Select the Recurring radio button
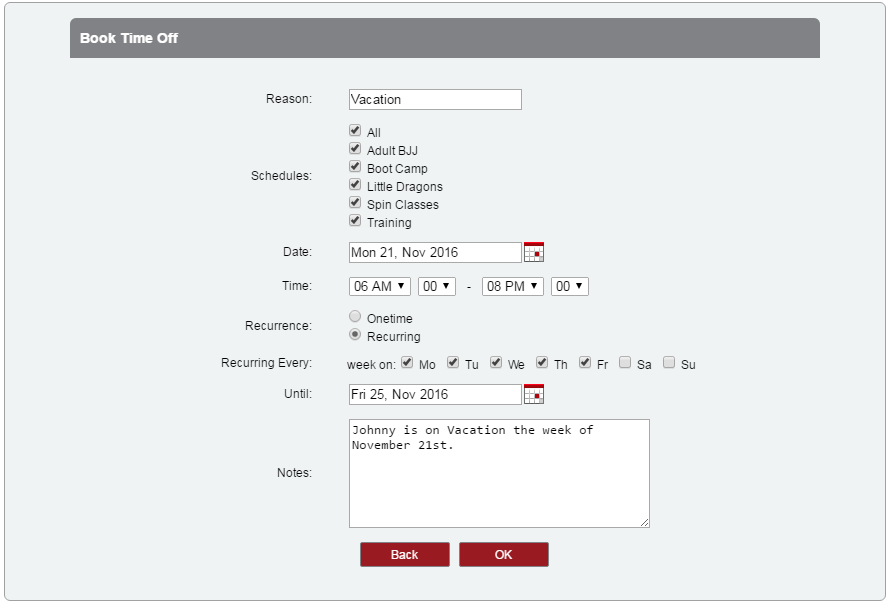Viewport: 893px width, 610px height. click(355, 335)
